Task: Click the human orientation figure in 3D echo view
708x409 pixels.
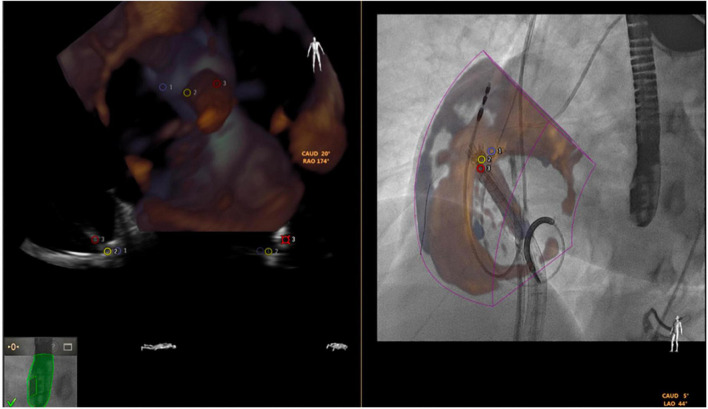Action: tap(317, 53)
